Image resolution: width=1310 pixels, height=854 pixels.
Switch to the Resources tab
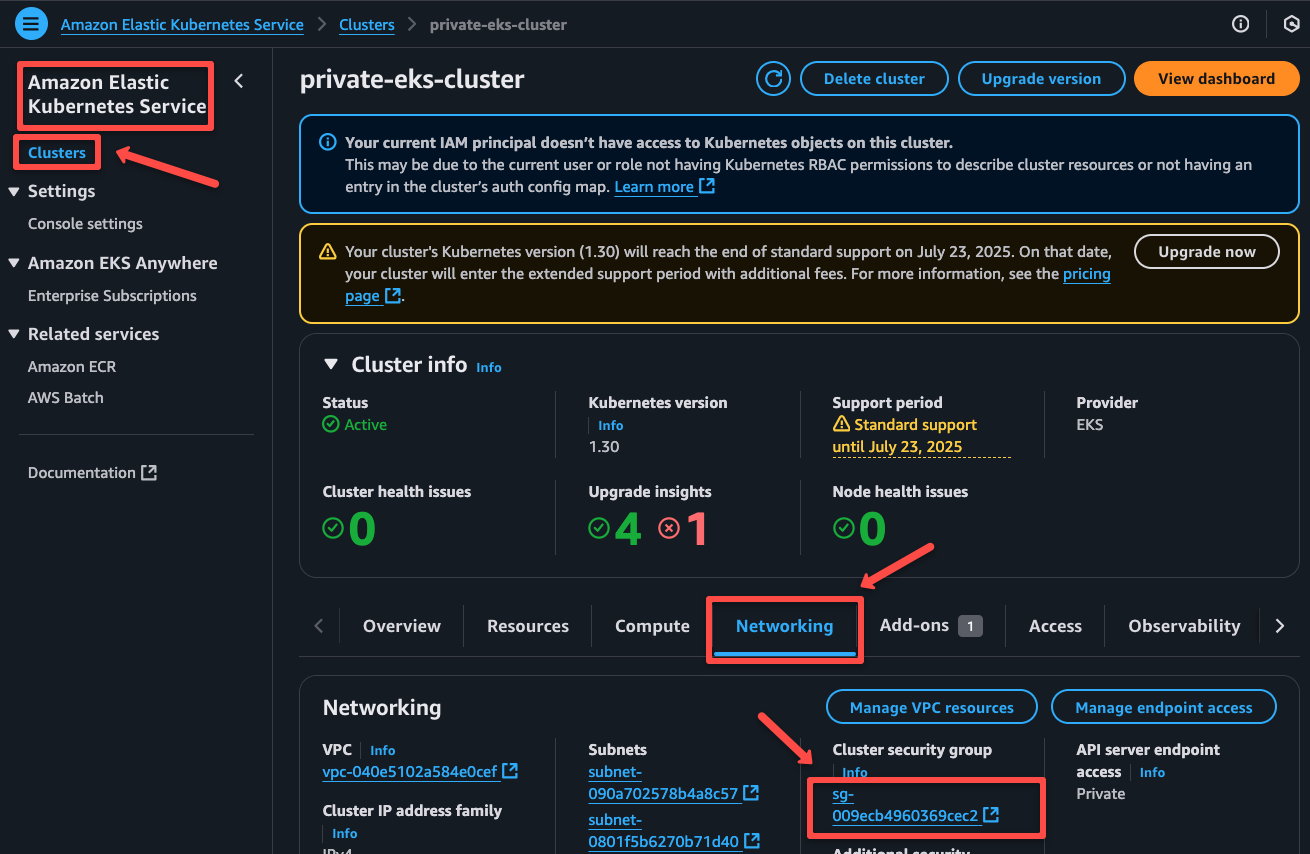click(x=528, y=626)
